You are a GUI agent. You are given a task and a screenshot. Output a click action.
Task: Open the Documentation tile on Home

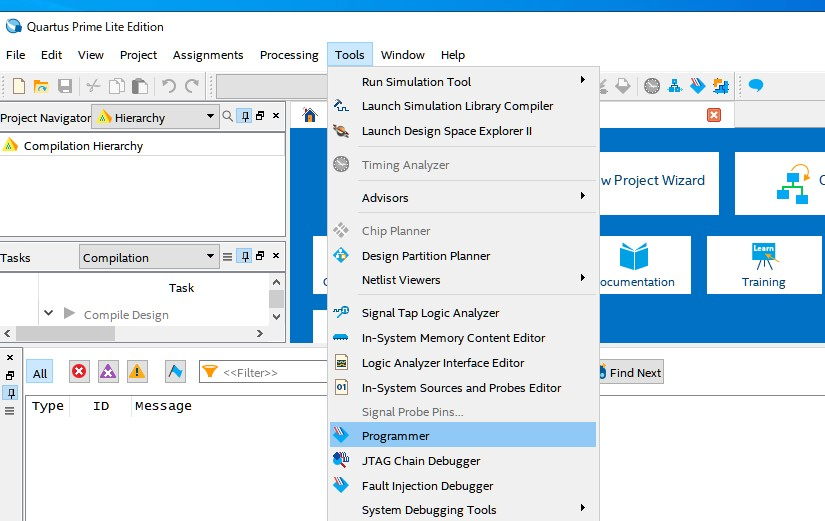point(645,265)
